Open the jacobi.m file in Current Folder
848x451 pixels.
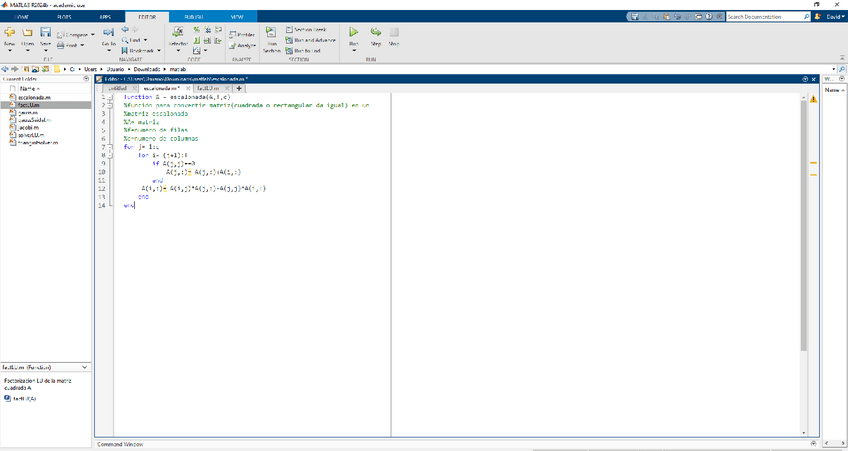30,128
